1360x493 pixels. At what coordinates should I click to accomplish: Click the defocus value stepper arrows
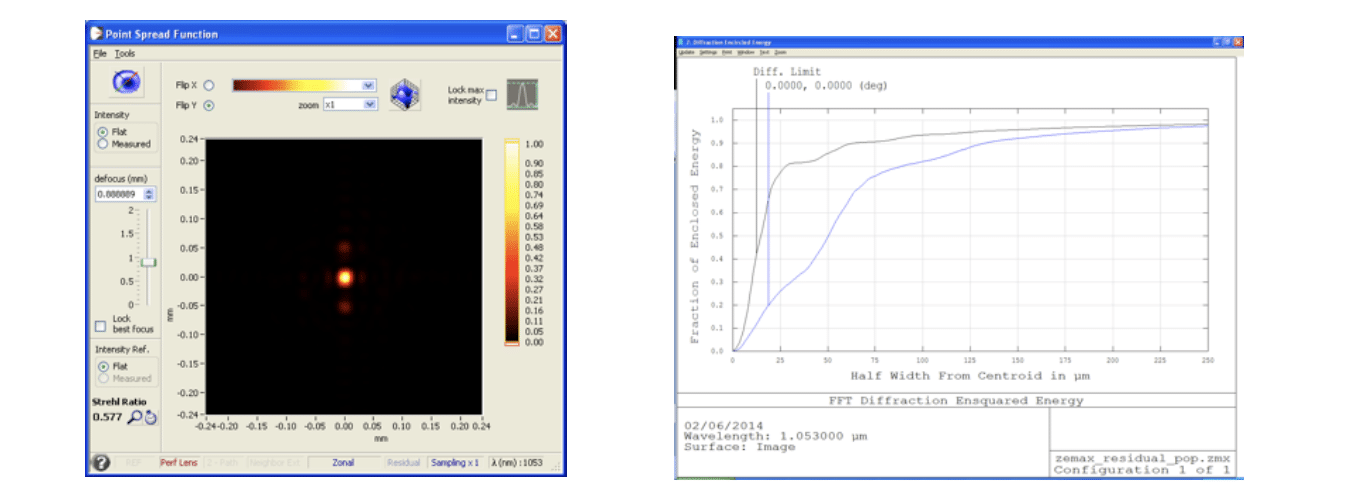click(x=150, y=194)
